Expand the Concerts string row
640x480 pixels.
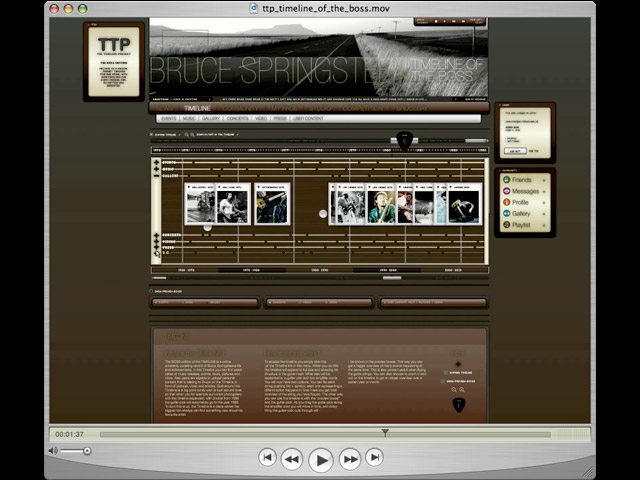click(x=156, y=236)
